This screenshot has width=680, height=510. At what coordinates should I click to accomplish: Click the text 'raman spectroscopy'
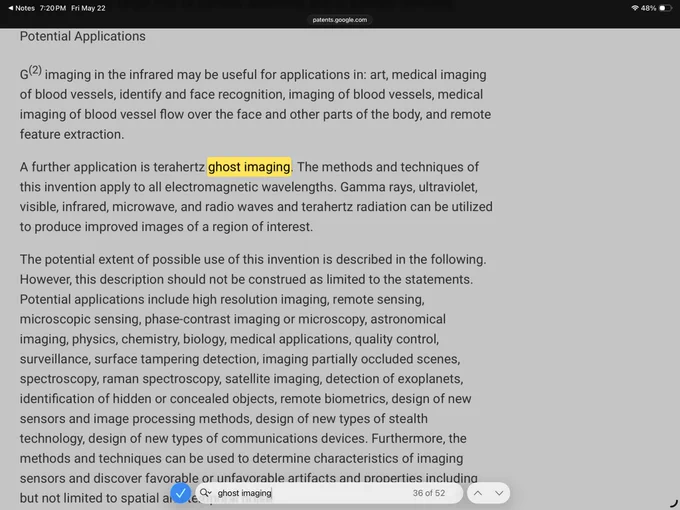click(161, 379)
